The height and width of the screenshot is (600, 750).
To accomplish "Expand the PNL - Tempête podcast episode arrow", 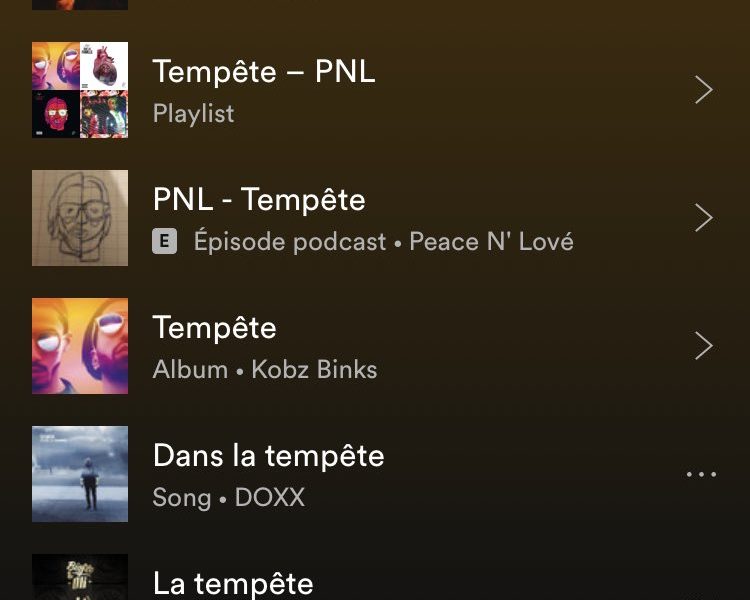I will [x=704, y=218].
